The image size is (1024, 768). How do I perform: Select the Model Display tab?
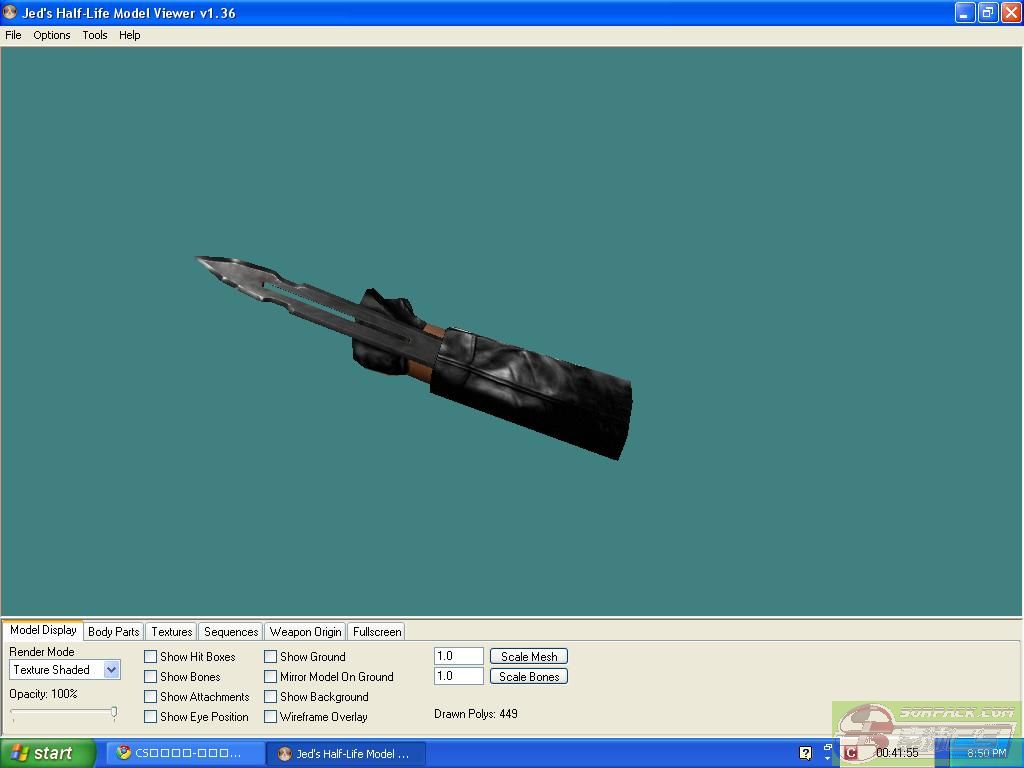point(43,630)
